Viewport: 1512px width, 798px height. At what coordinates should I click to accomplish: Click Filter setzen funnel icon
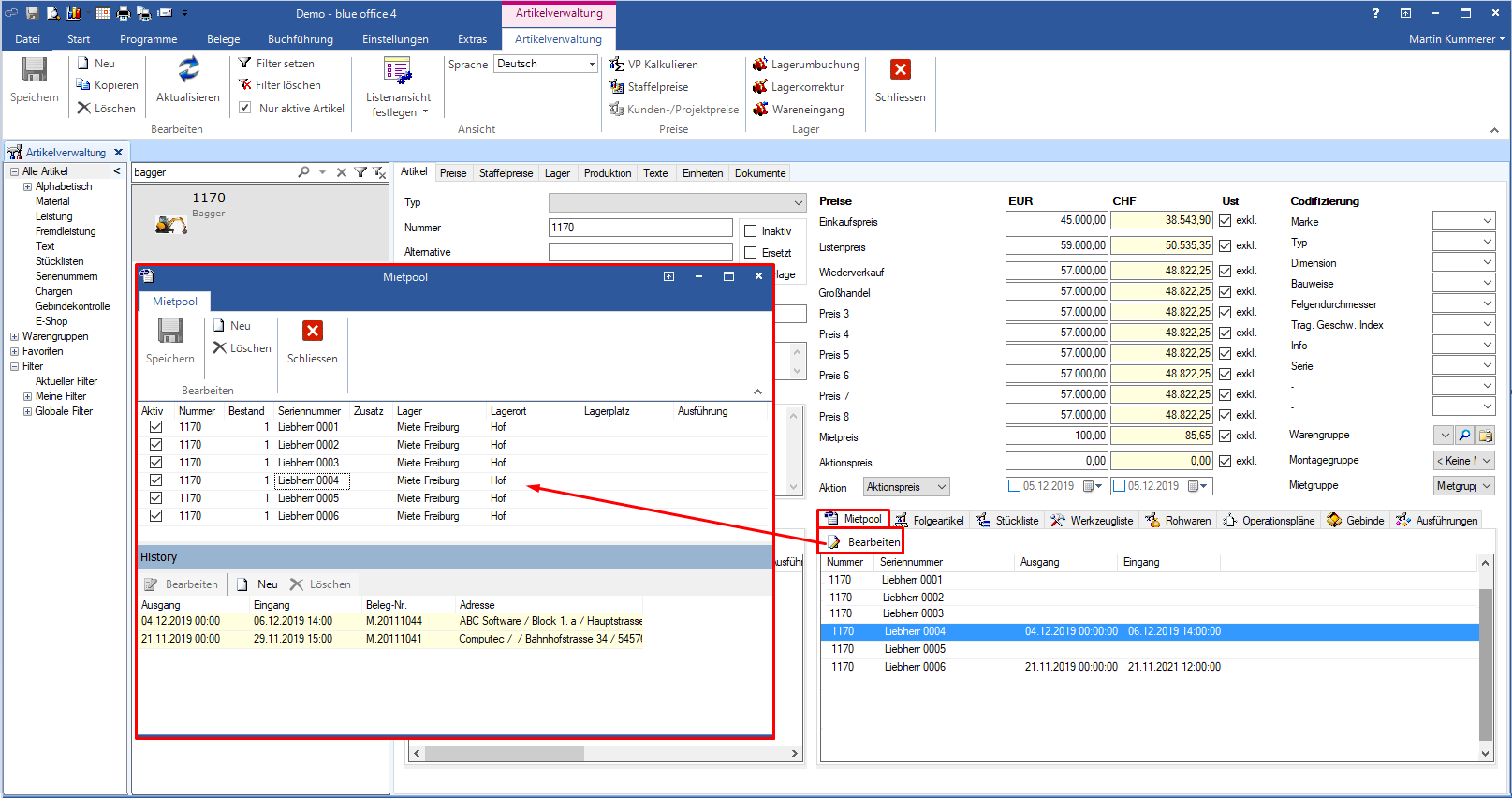(x=245, y=64)
